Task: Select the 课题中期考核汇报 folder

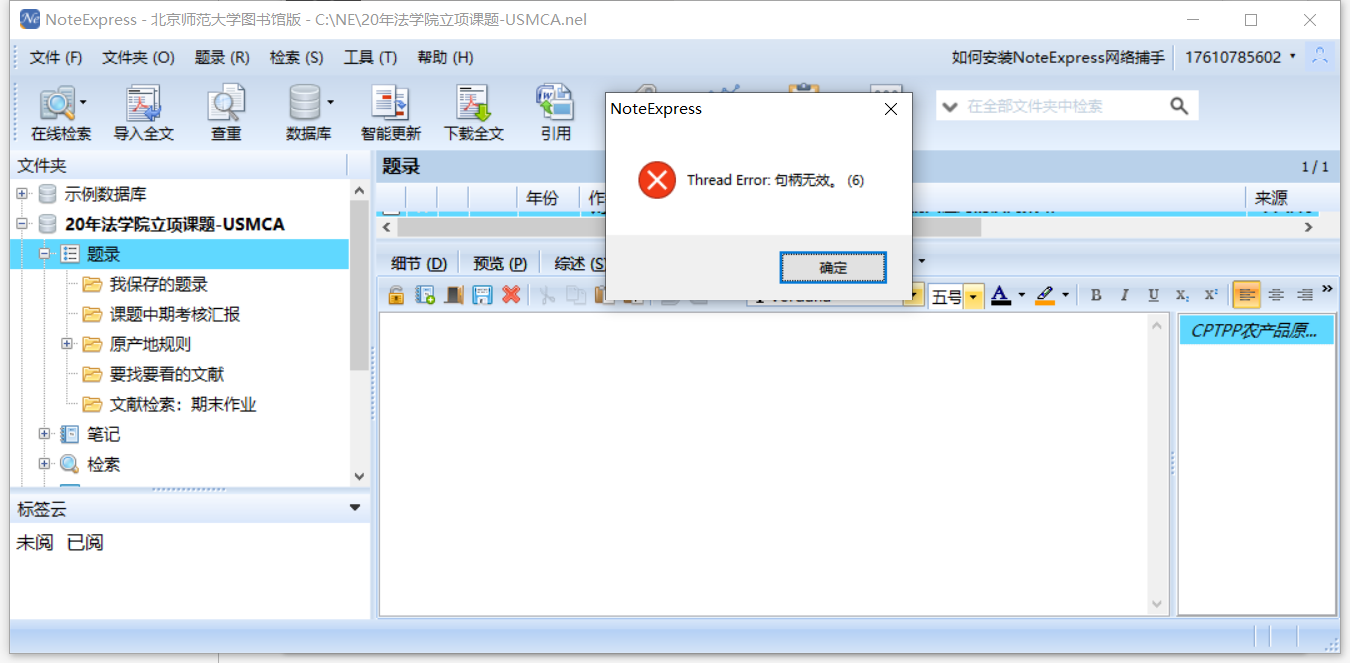Action: [x=174, y=314]
